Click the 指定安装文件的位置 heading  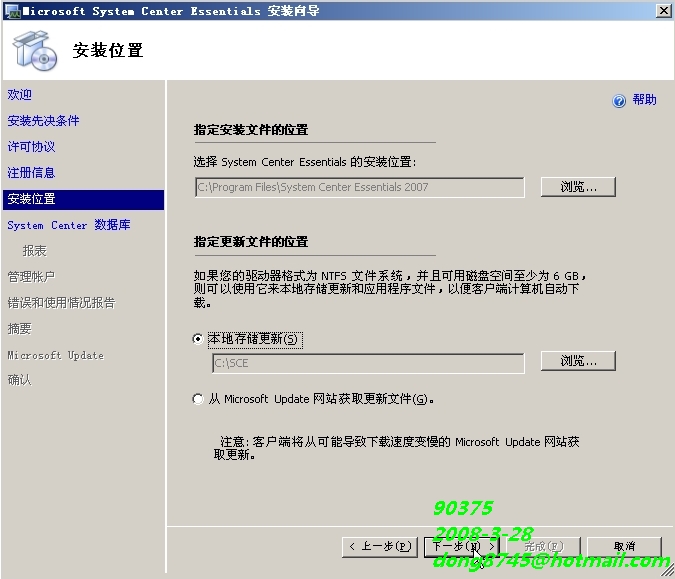point(251,130)
